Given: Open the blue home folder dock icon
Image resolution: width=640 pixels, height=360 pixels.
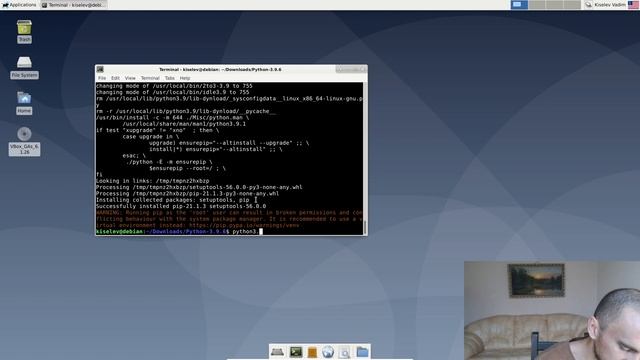Looking at the screenshot, I should tap(362, 352).
